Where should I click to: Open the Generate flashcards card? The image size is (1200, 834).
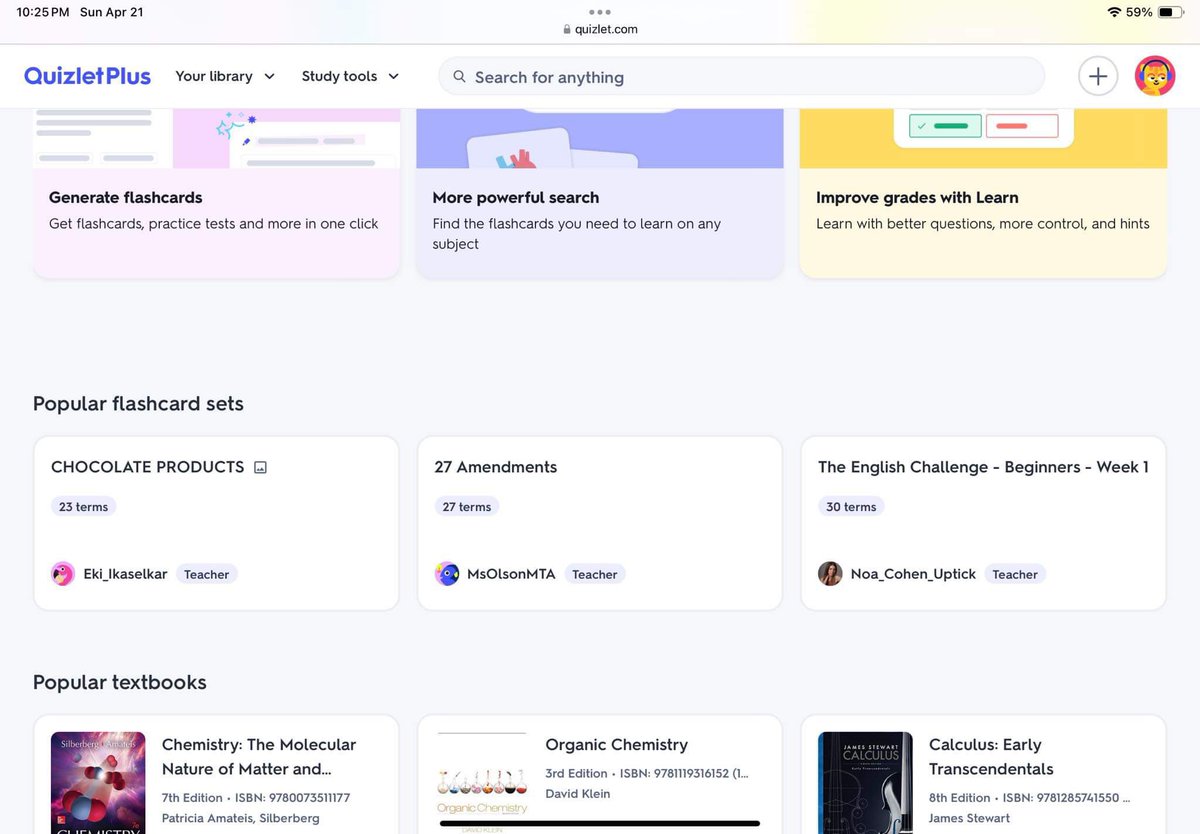point(216,193)
